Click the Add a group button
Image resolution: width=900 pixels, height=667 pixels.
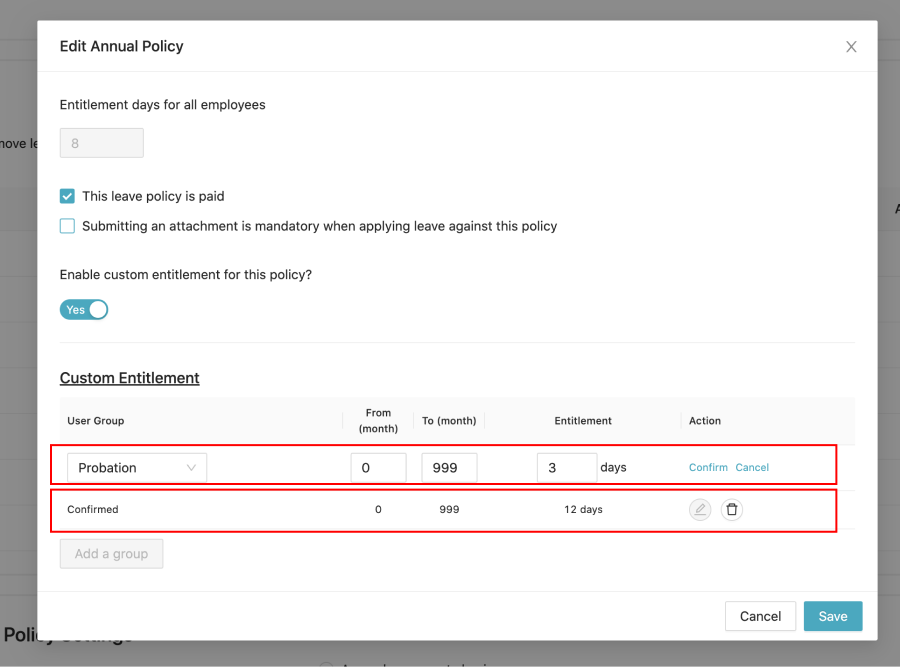[111, 554]
